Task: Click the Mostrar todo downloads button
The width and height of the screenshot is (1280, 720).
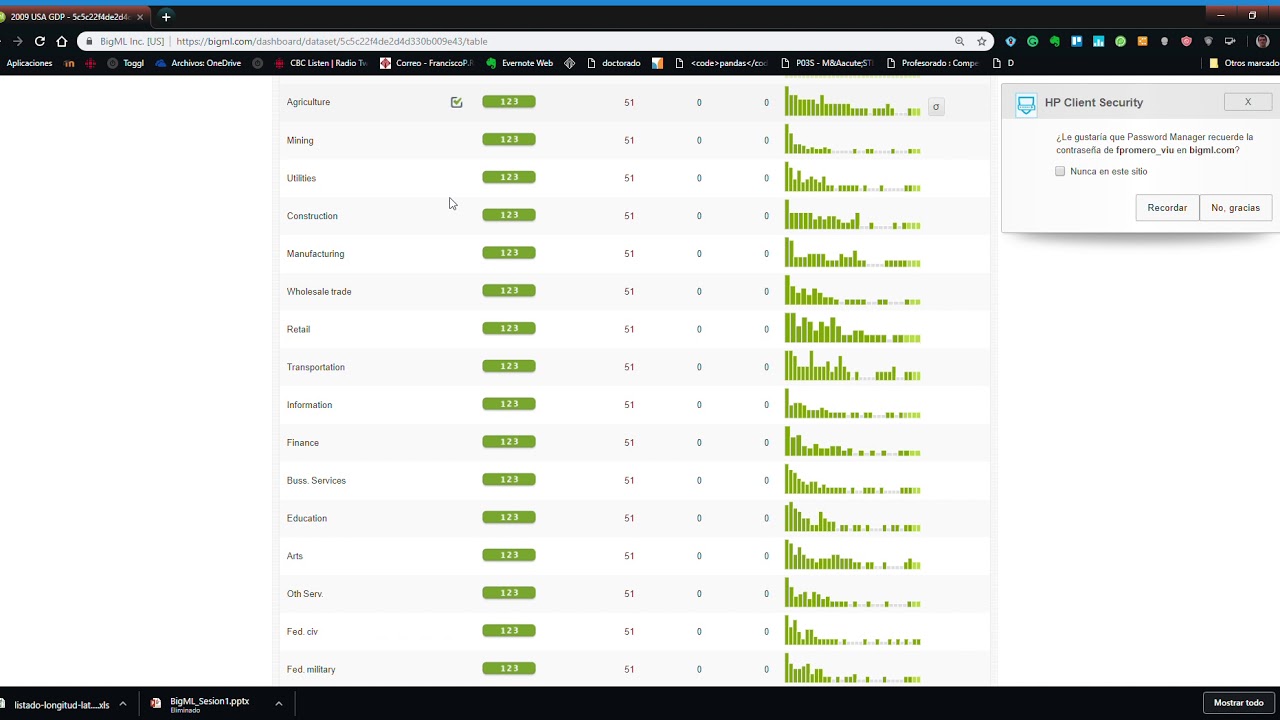Action: 1238,703
